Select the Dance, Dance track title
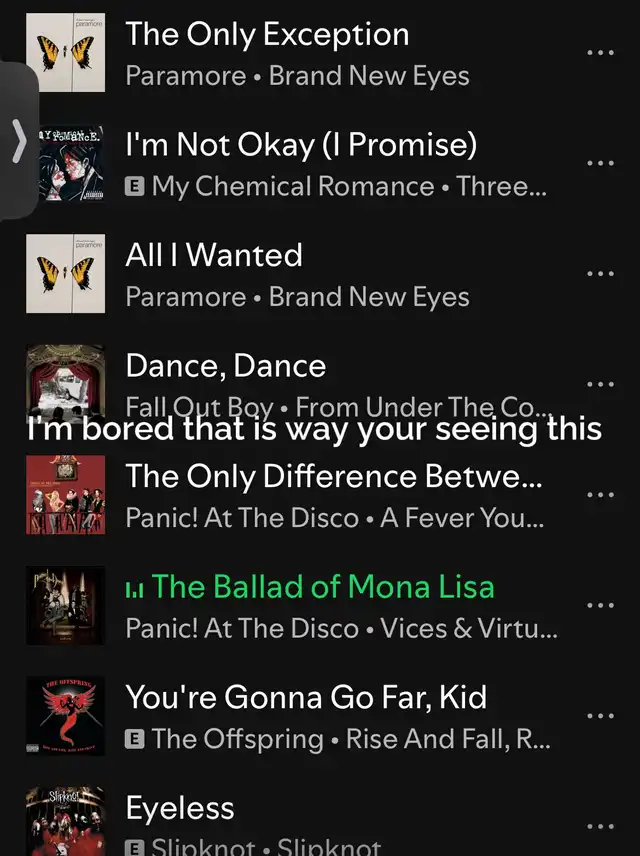 tap(226, 366)
